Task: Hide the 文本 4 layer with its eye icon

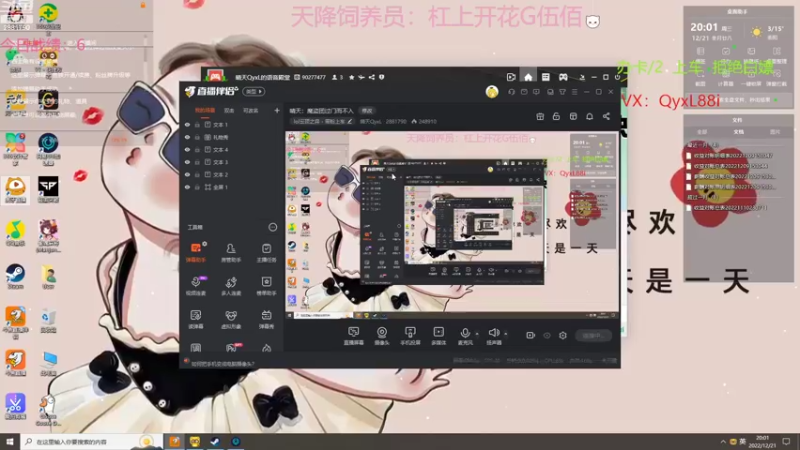Action: coord(187,149)
